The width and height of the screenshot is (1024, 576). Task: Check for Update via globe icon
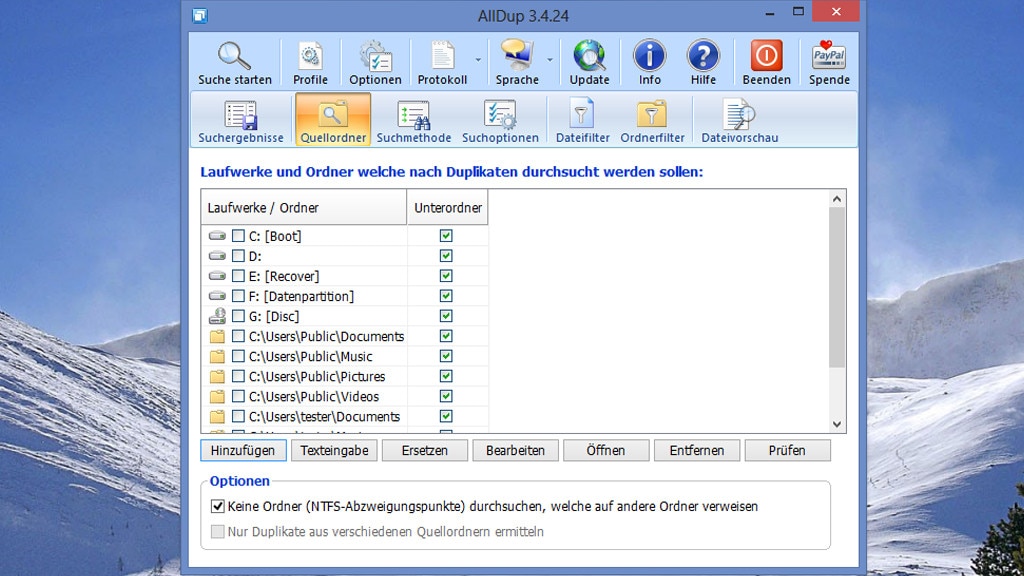pos(589,56)
